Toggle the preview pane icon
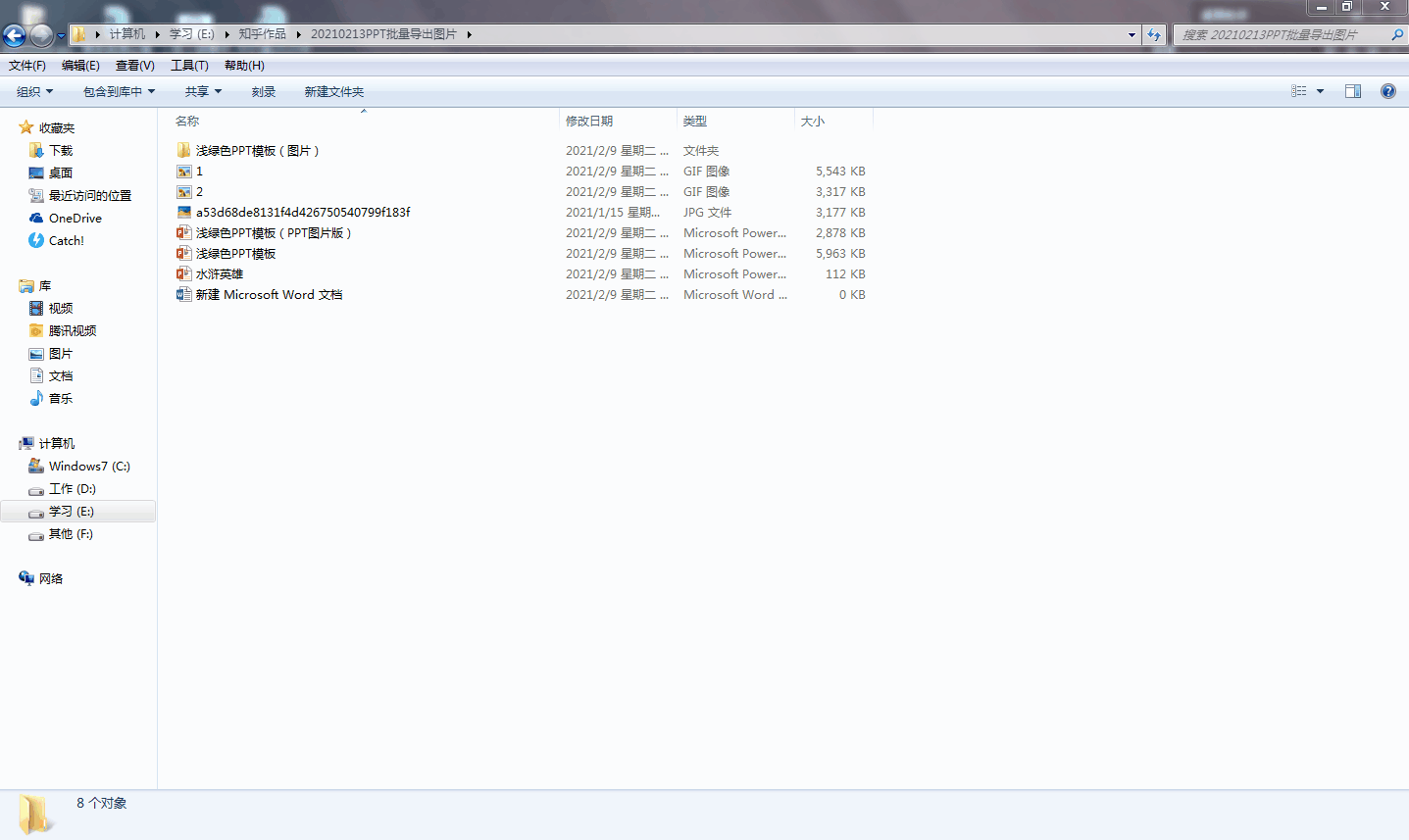The height and width of the screenshot is (840, 1409). (1353, 91)
